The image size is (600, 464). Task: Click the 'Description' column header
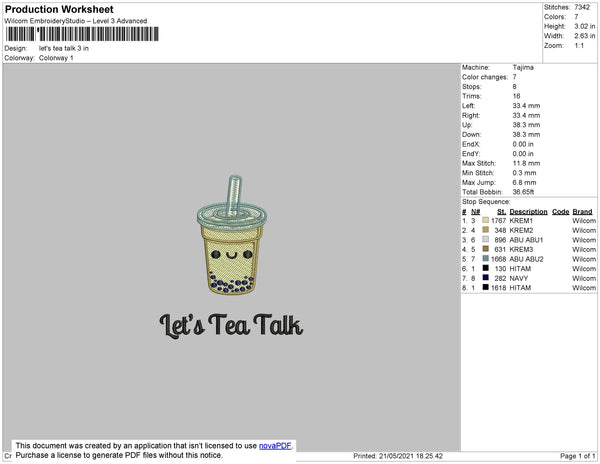[528, 212]
